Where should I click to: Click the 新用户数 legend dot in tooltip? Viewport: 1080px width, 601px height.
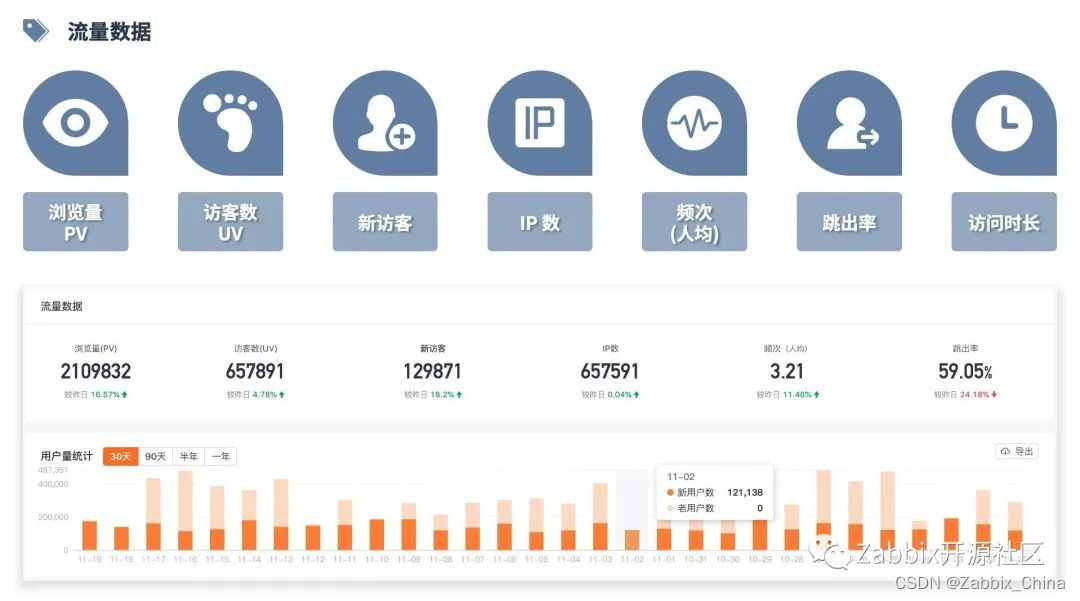pos(670,492)
